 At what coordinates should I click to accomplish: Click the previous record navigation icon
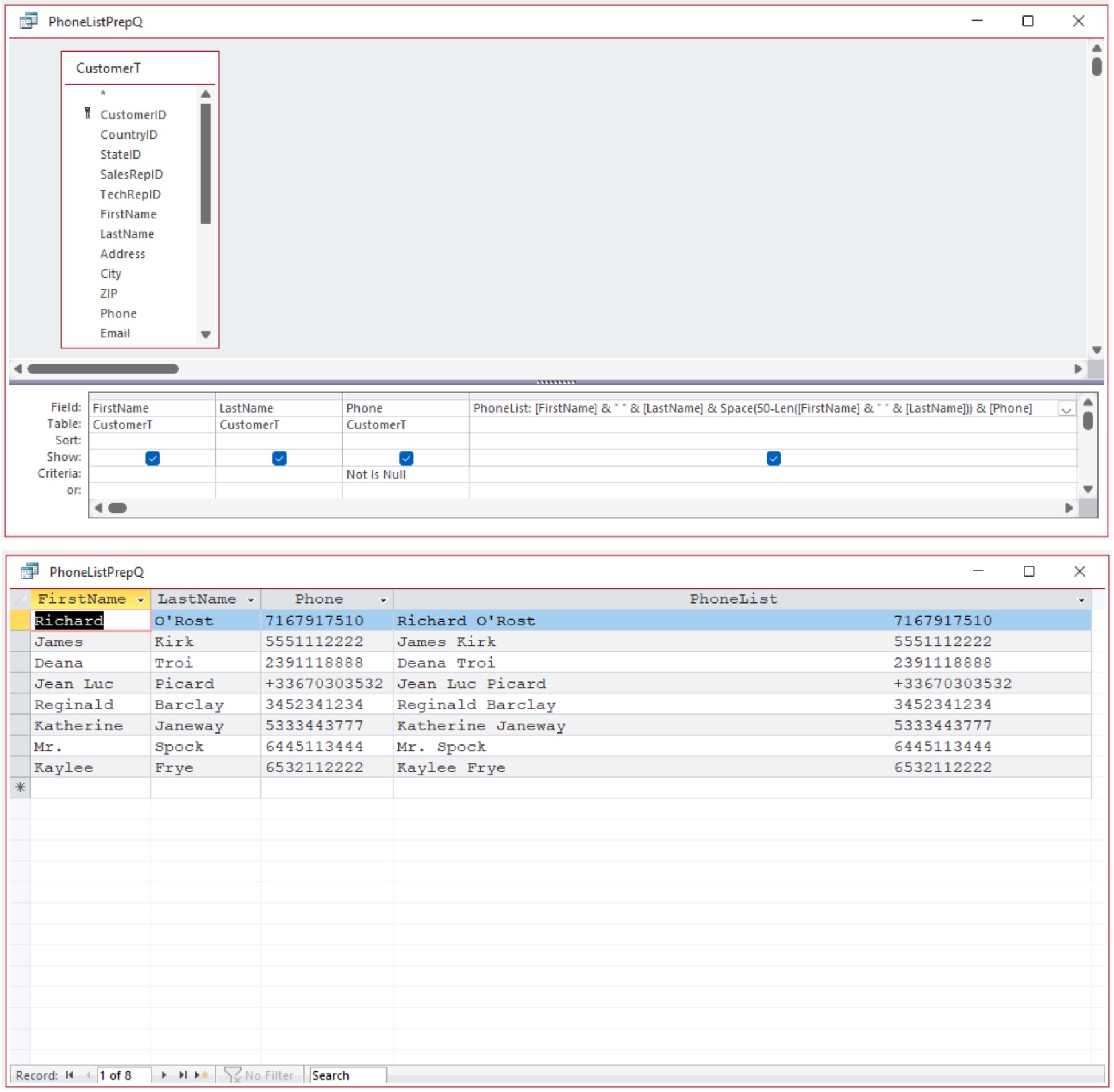pyautogui.click(x=89, y=1075)
